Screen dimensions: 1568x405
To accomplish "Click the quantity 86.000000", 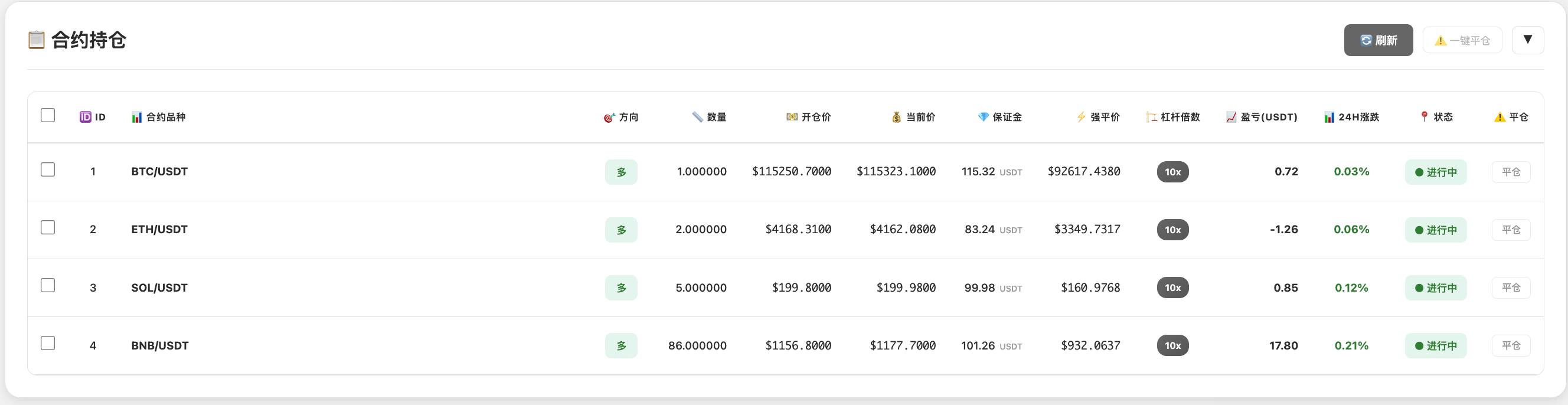I will tap(698, 345).
